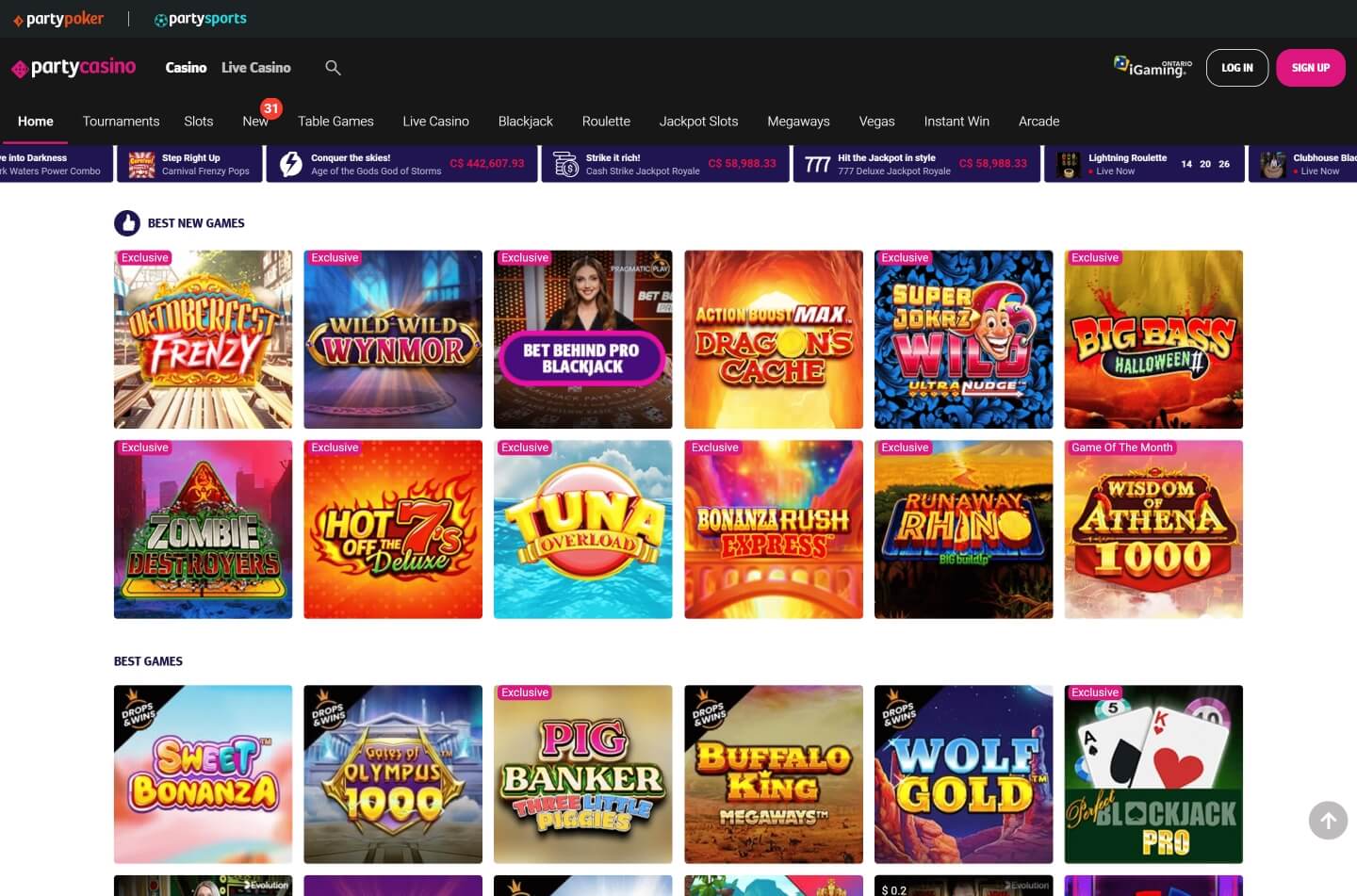Click the Step Right Up Carnival Frenzy icon
This screenshot has width=1357, height=896.
pos(141,165)
